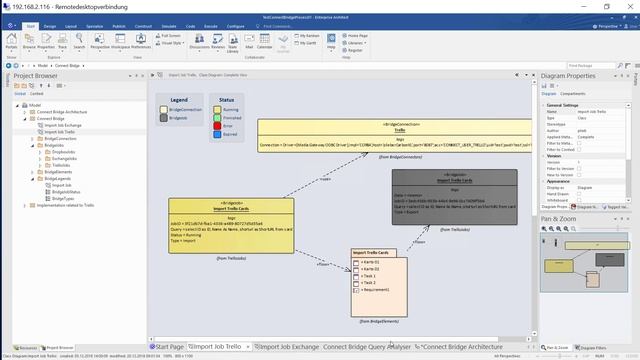640x360 pixels.
Task: Click the blue Expired legend swatch
Action: pyautogui.click(x=217, y=134)
